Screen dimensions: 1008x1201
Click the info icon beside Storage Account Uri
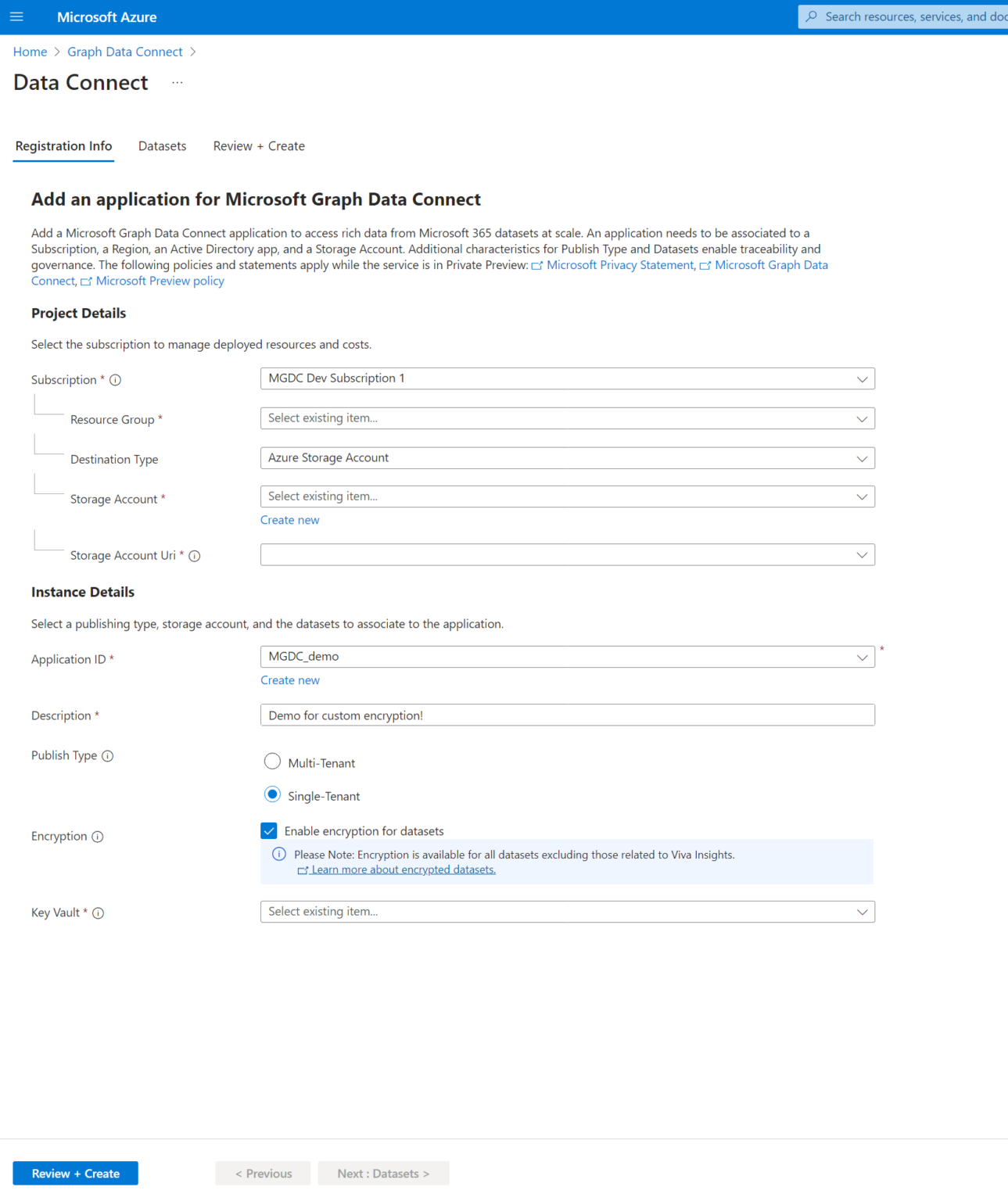pyautogui.click(x=194, y=556)
